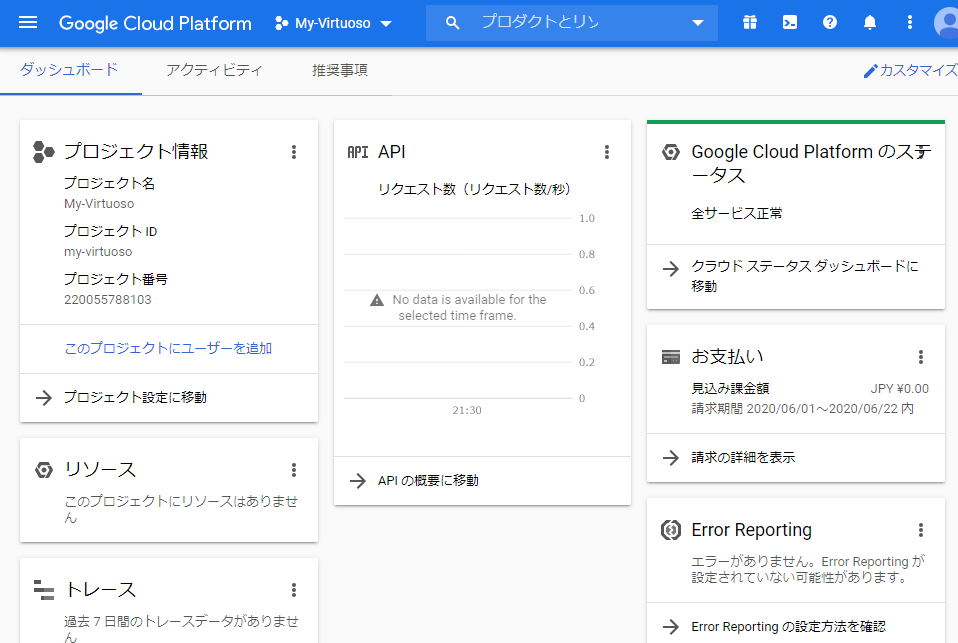958x643 pixels.
Task: Open the top bar three-dot settings menu
Action: [909, 23]
